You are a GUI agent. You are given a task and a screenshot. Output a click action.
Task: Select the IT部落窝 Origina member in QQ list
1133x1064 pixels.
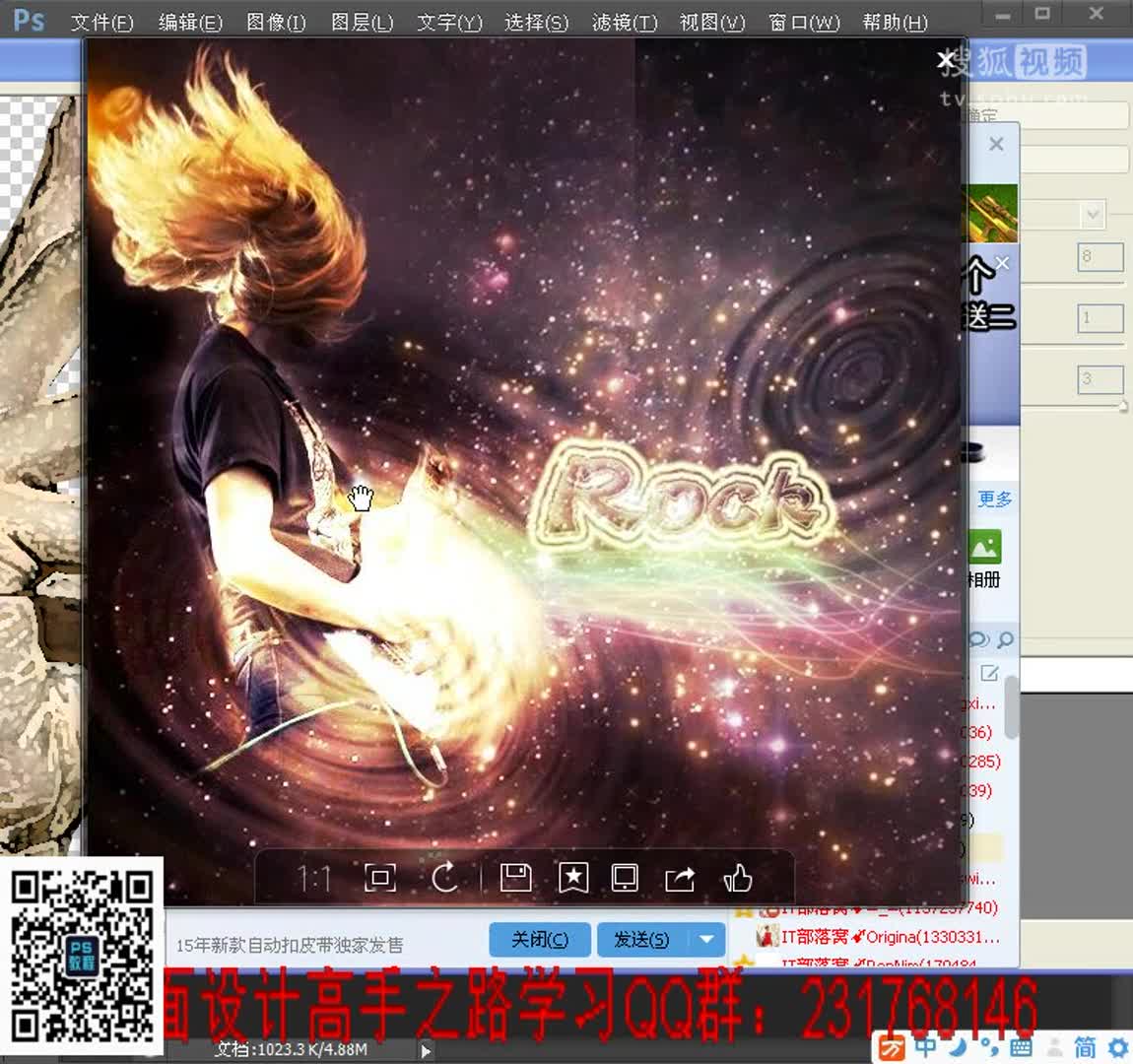(x=878, y=937)
